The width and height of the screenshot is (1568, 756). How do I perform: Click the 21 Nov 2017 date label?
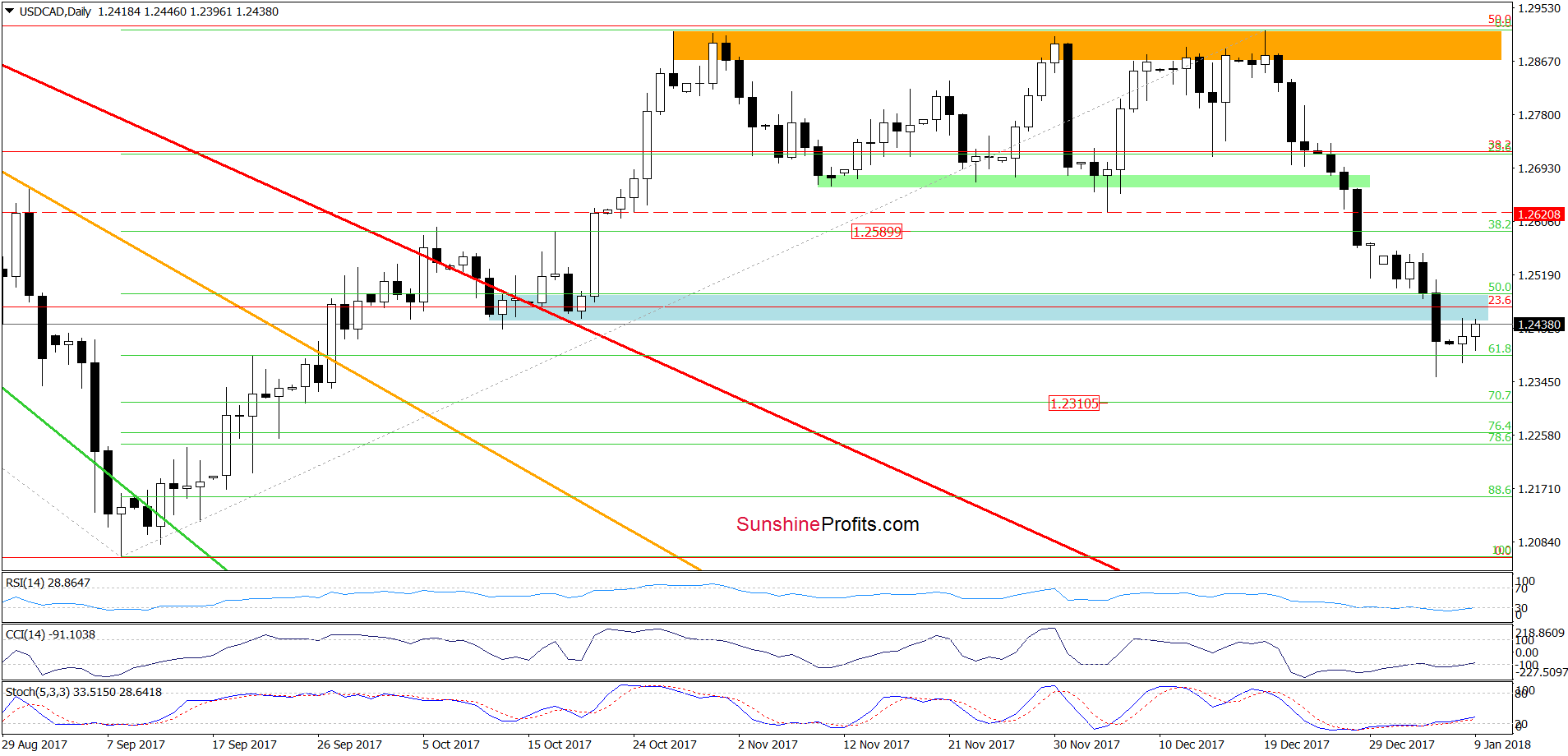tap(981, 744)
